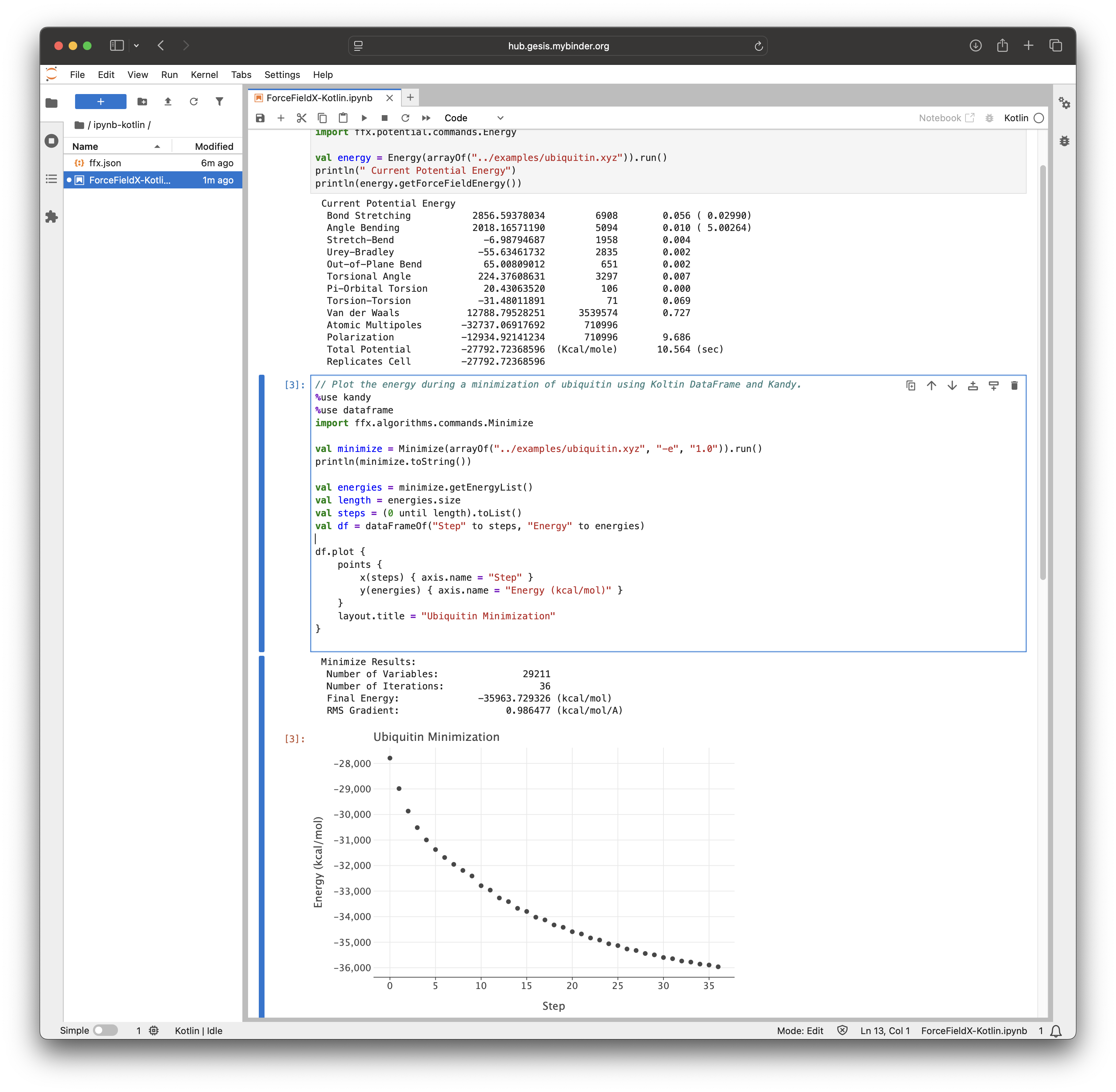Toggle the Simple interface mode switch
The width and height of the screenshot is (1116, 1092).
(x=105, y=1030)
